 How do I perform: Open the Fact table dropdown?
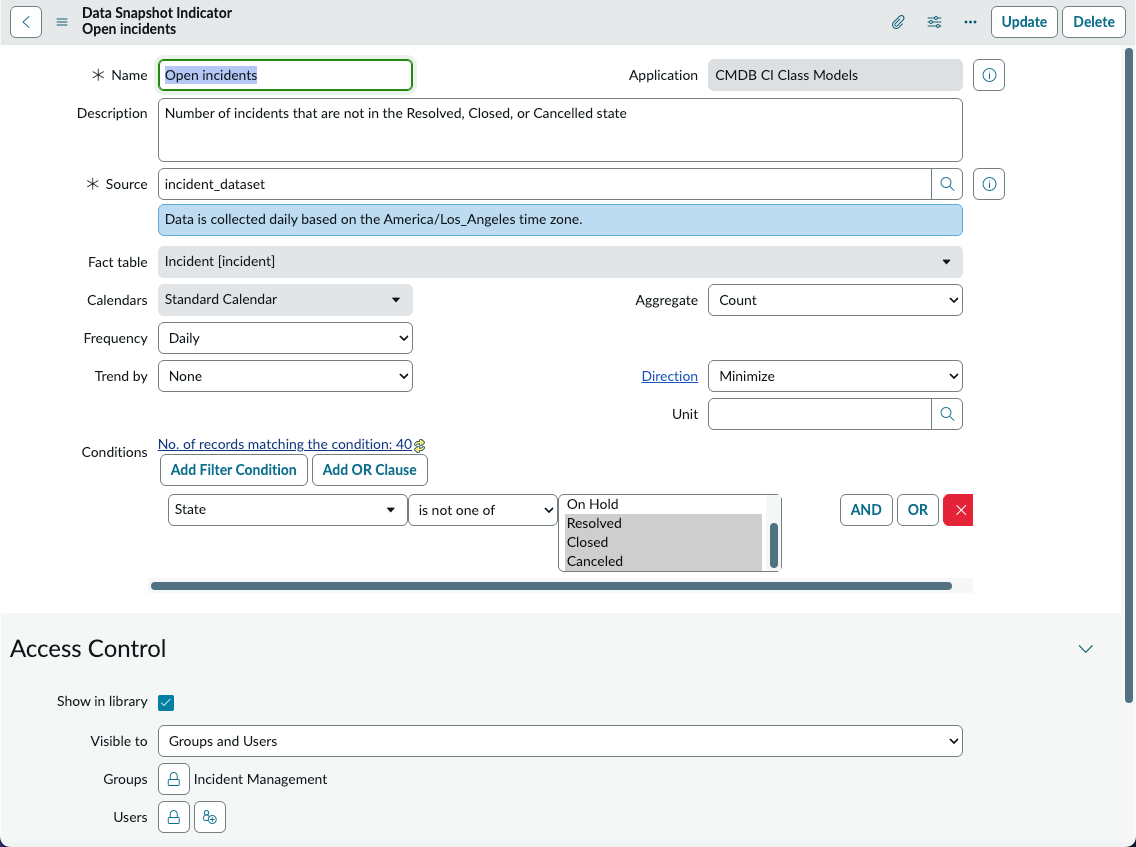(x=560, y=262)
